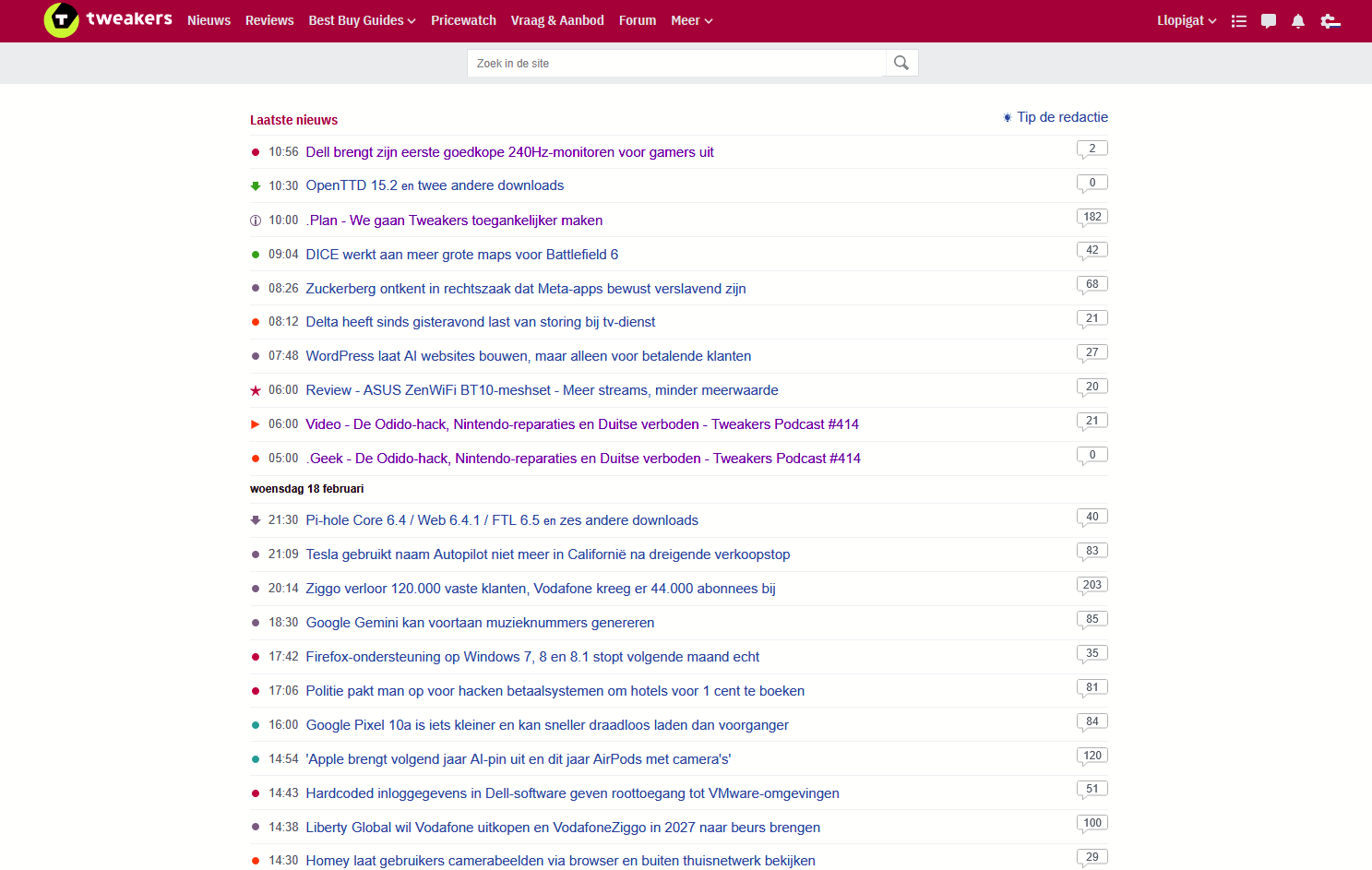Screen dimensions: 1372x870
Task: Expand the Meer dropdown menu
Action: [692, 20]
